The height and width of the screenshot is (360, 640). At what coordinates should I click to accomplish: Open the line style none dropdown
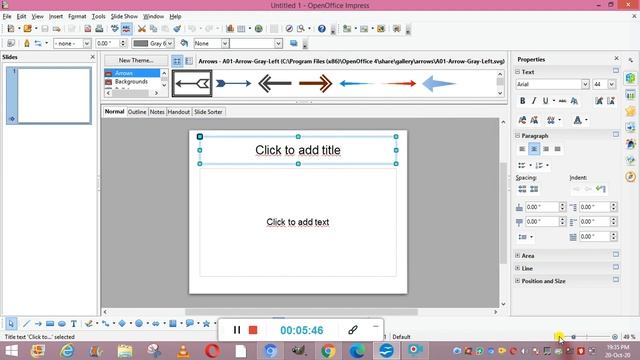pos(87,43)
